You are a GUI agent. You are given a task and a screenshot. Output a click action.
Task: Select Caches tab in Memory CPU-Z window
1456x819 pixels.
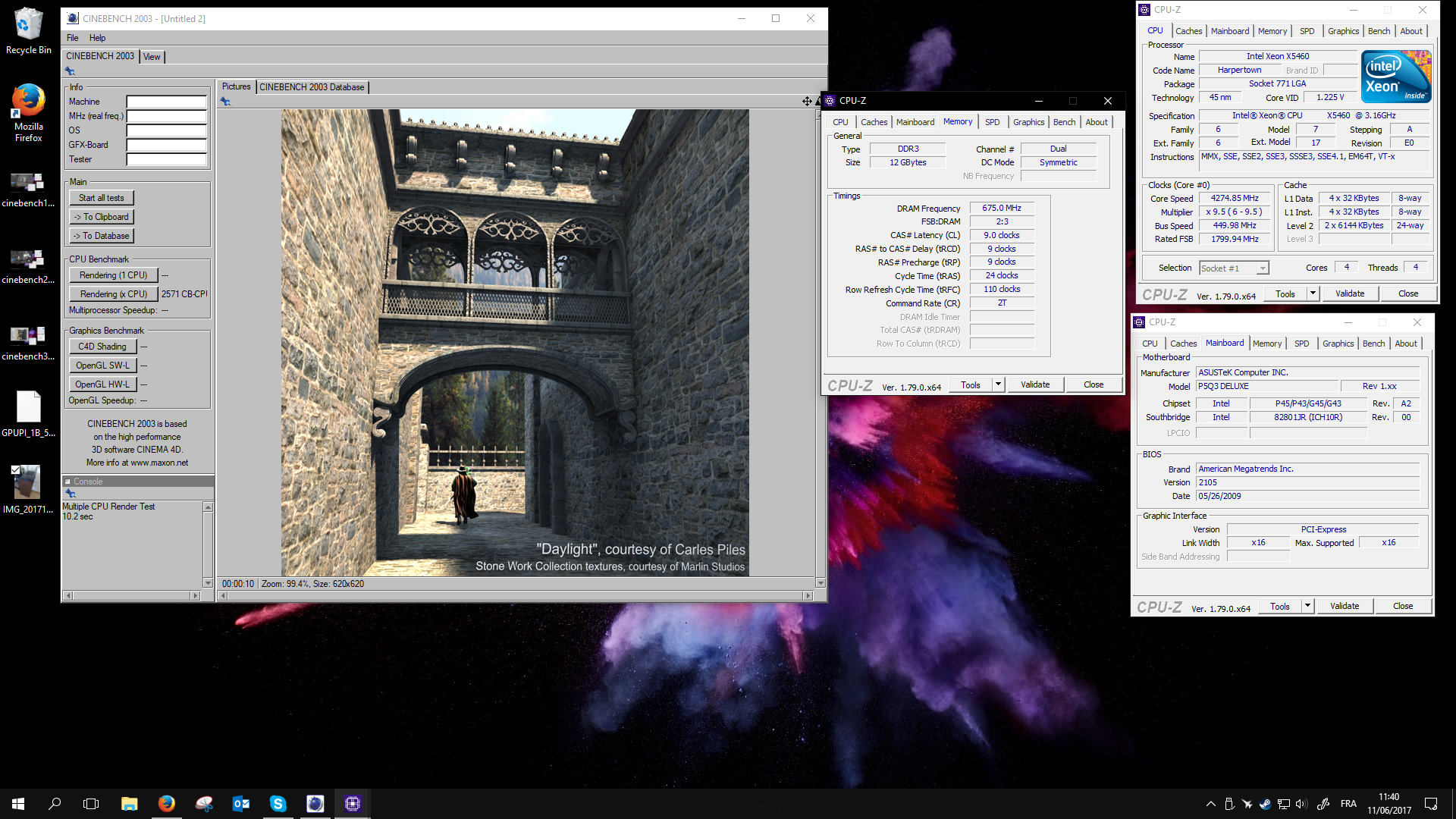click(x=874, y=122)
